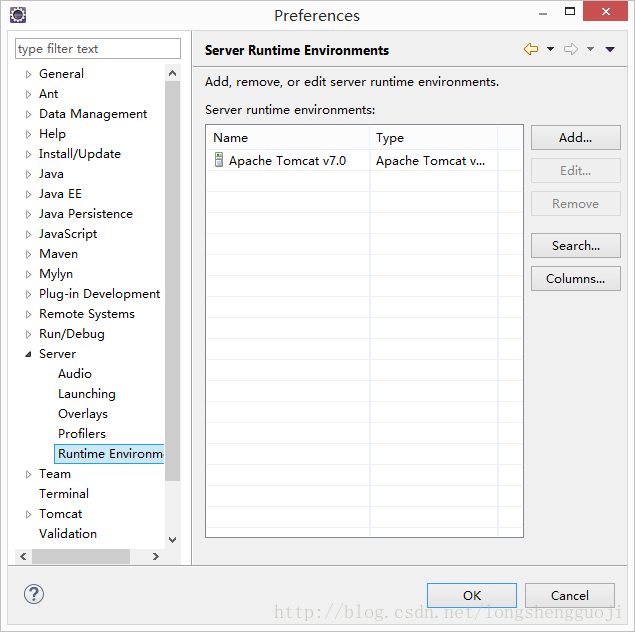Close the Preferences window
The image size is (635, 632).
[605, 11]
